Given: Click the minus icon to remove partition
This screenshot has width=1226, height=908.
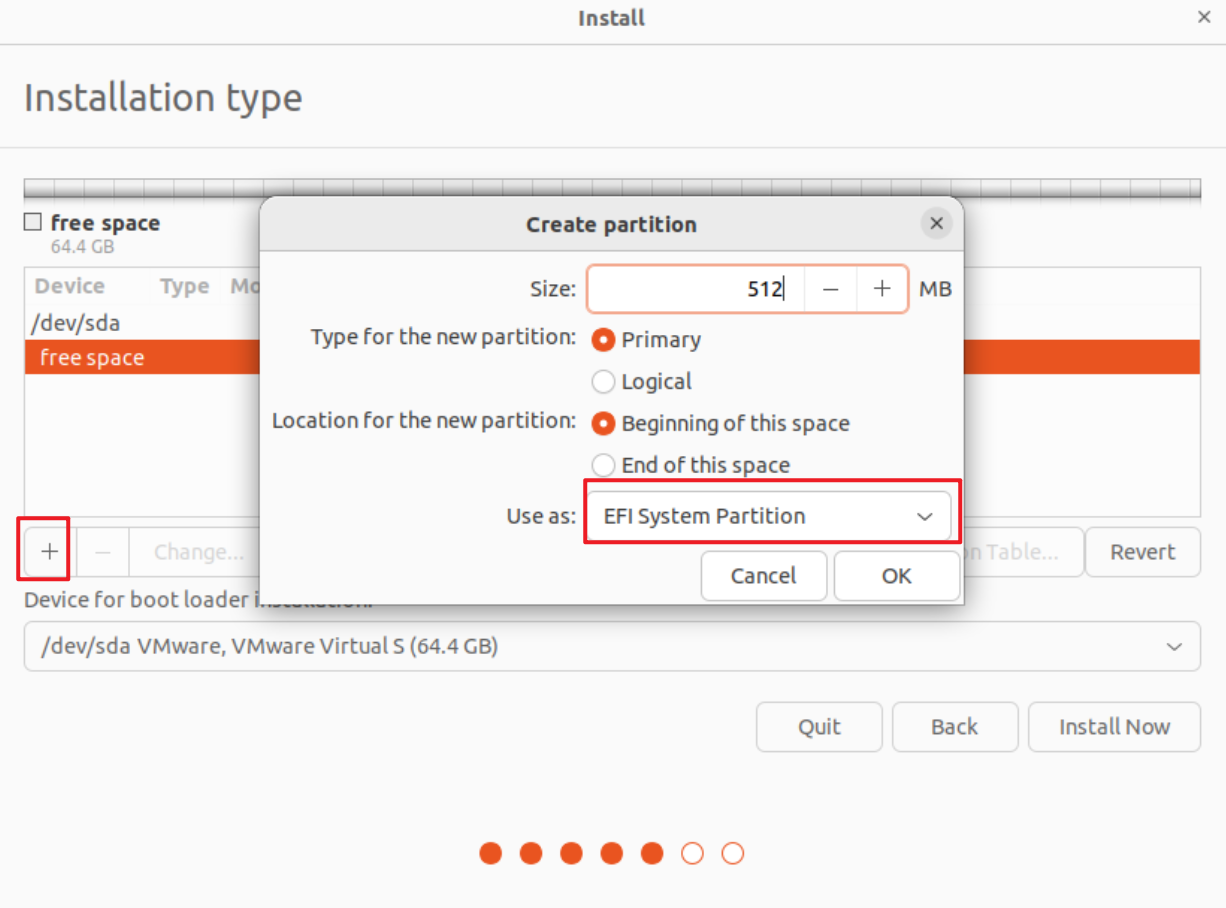Looking at the screenshot, I should coord(102,552).
